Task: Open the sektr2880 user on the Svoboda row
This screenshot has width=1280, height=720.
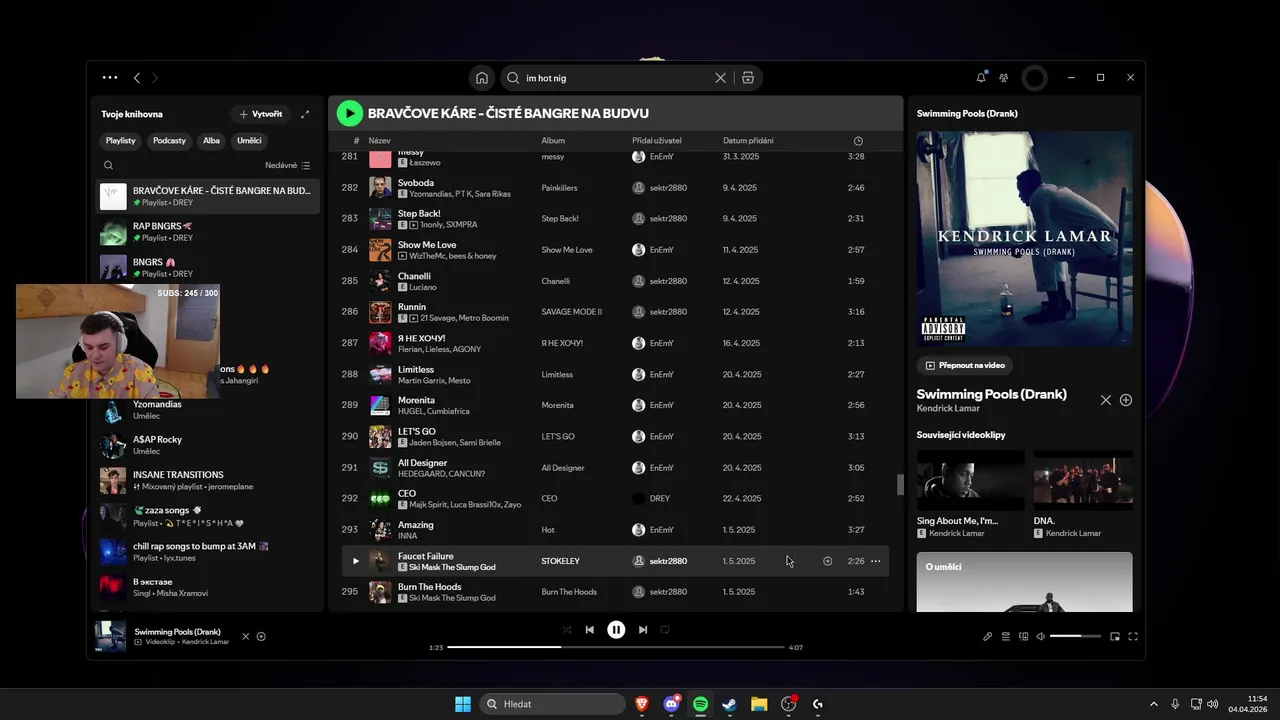Action: (668, 188)
